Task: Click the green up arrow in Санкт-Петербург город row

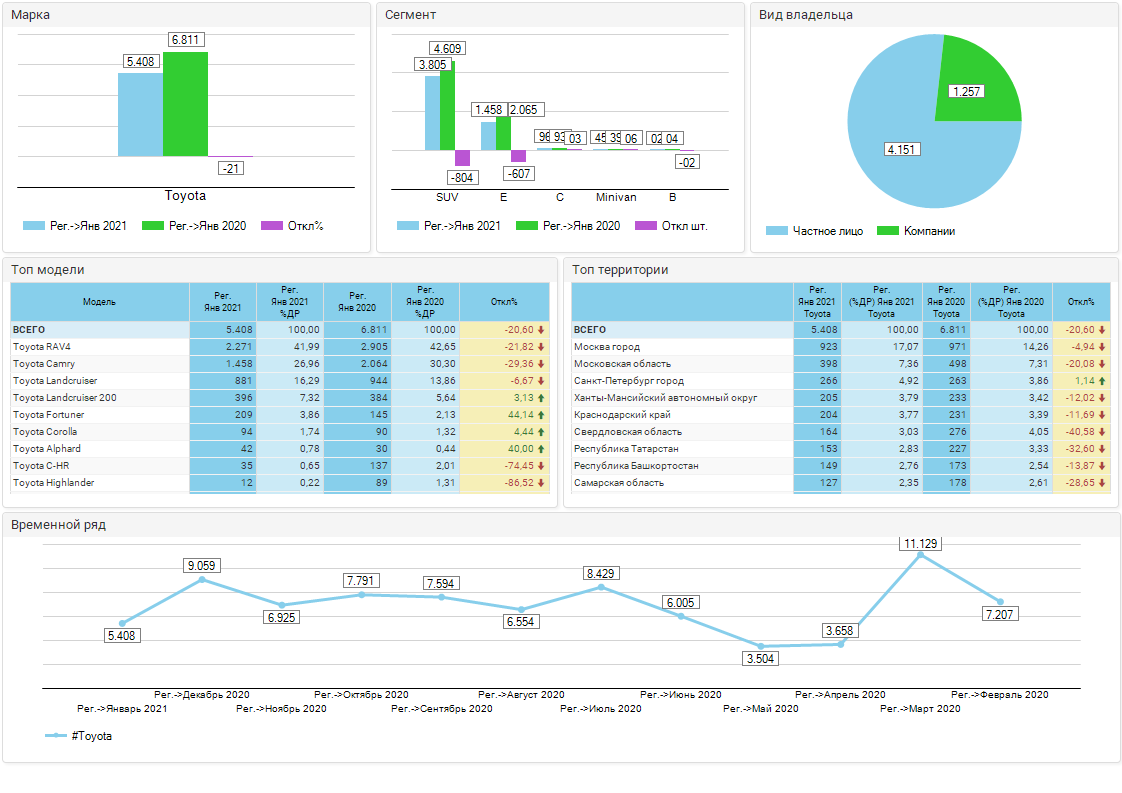Action: click(x=1102, y=381)
